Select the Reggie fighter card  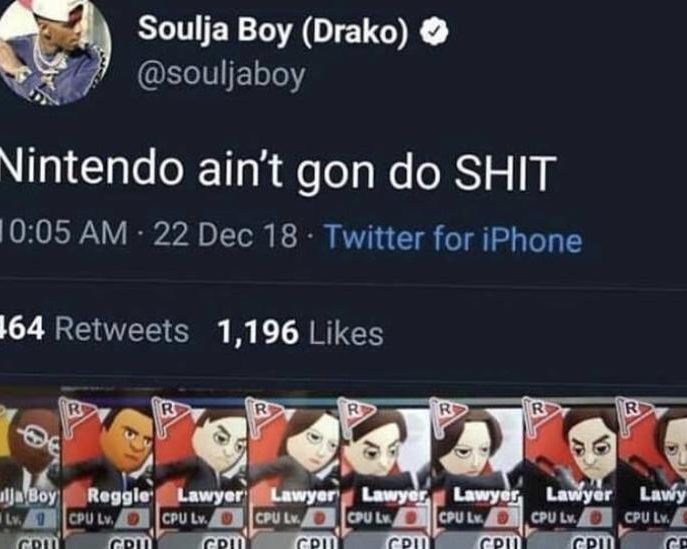click(x=107, y=467)
